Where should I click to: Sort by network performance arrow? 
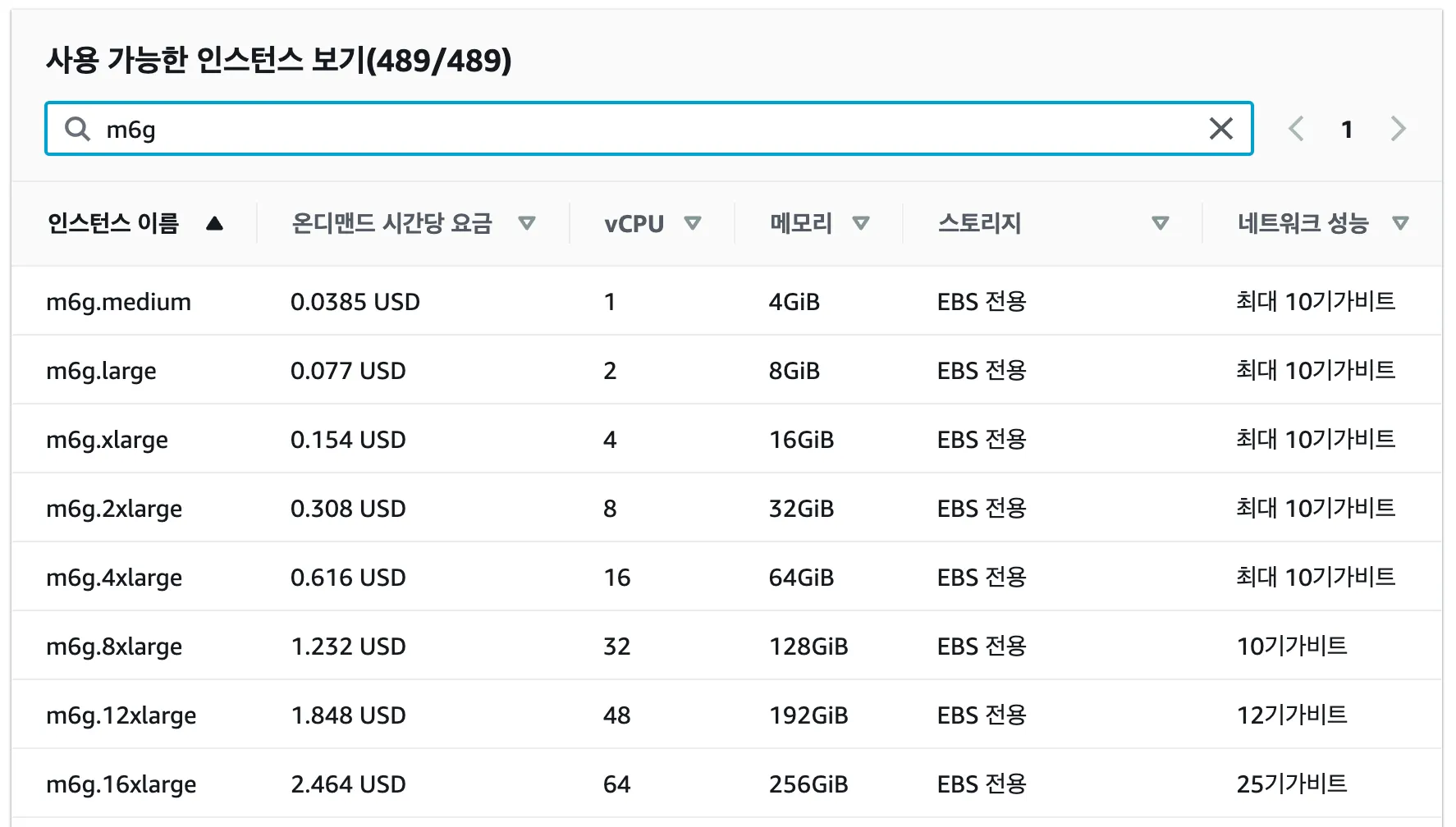(1401, 223)
